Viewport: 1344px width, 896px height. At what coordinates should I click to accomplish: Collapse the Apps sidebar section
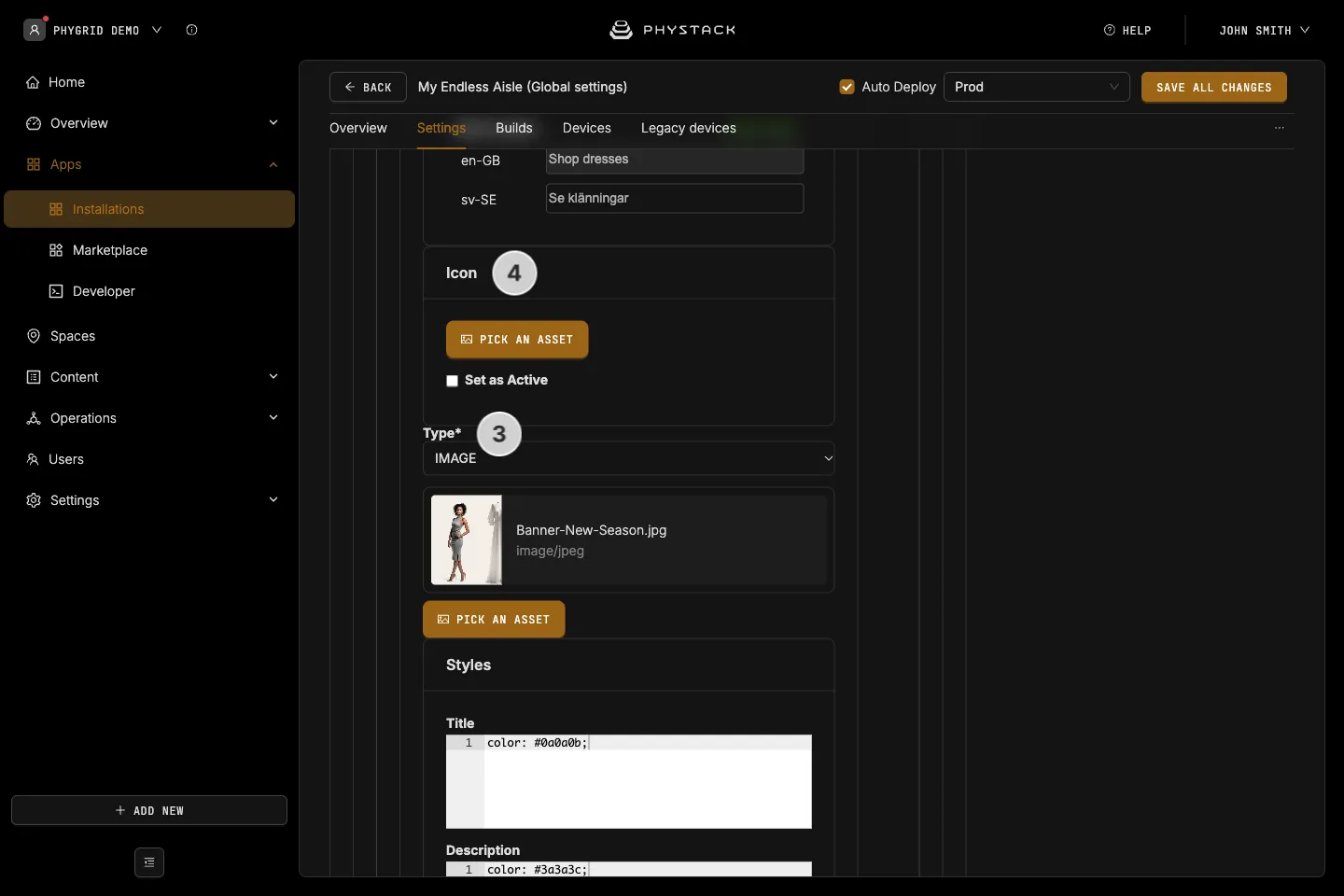click(273, 165)
